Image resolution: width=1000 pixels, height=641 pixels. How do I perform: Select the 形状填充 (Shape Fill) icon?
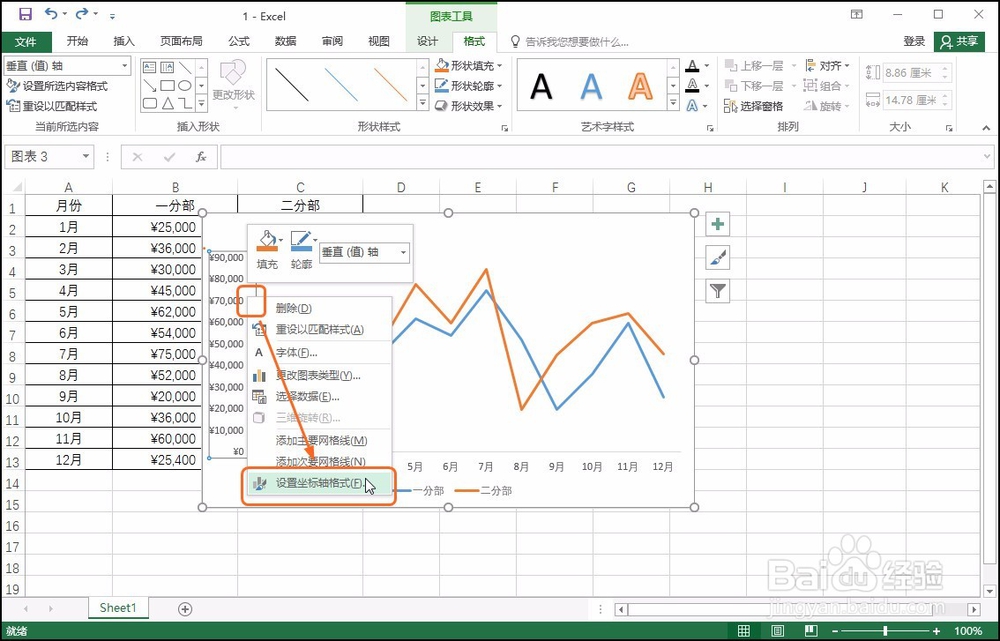tap(444, 63)
